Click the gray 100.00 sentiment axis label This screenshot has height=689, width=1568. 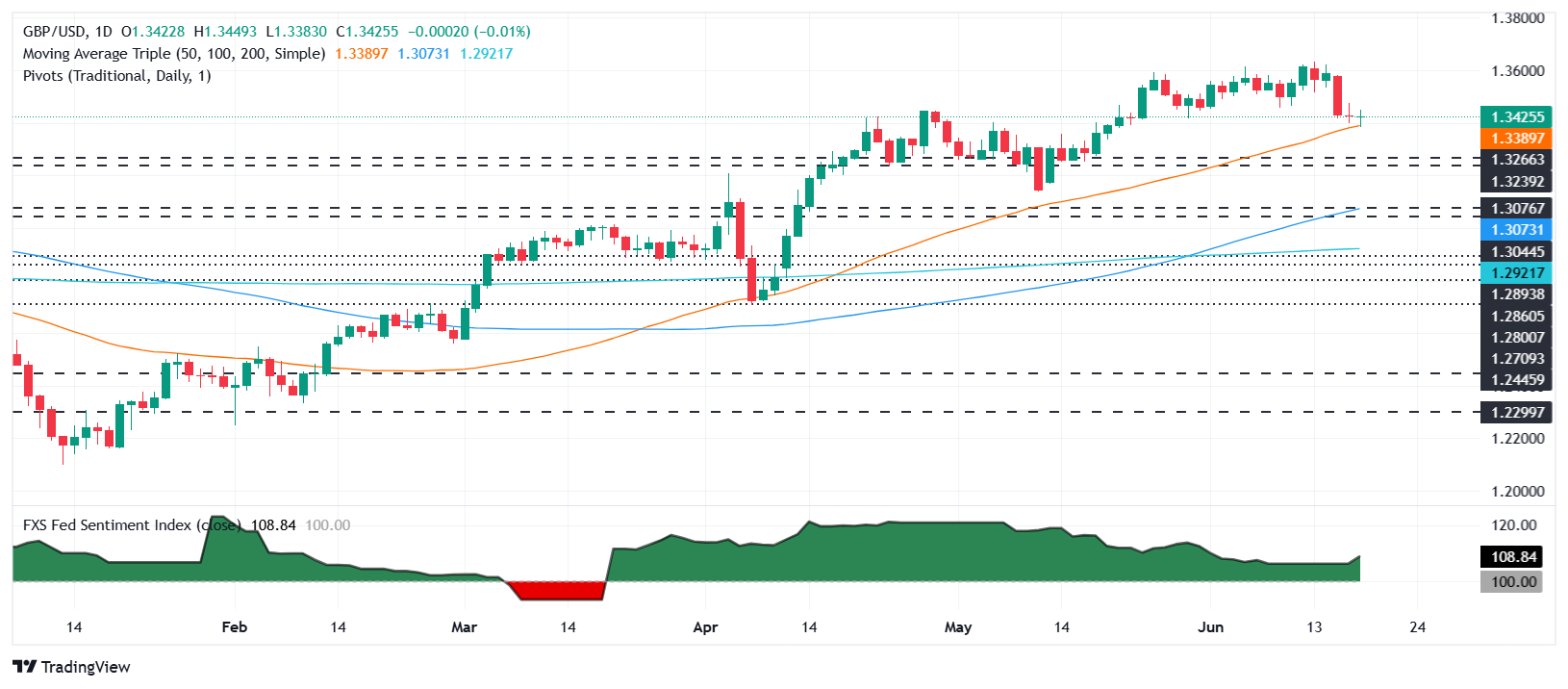tap(1512, 582)
